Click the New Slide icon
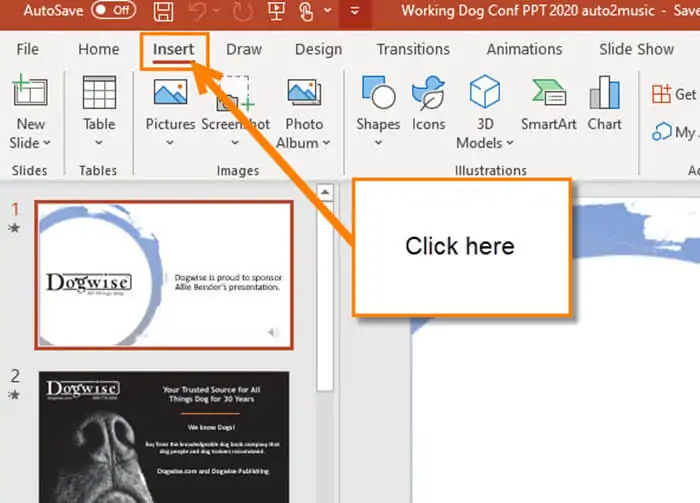This screenshot has width=700, height=503. (x=30, y=91)
